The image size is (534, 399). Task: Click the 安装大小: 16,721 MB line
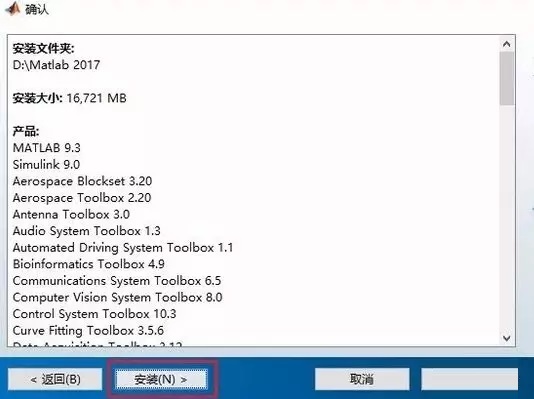69,98
